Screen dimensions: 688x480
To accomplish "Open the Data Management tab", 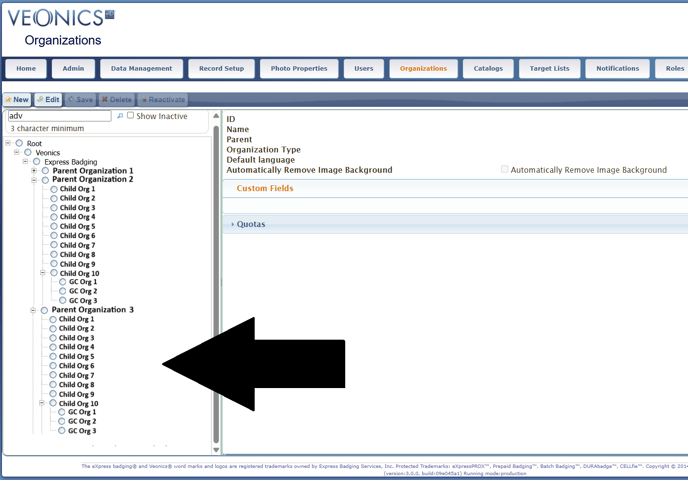I will (x=141, y=68).
